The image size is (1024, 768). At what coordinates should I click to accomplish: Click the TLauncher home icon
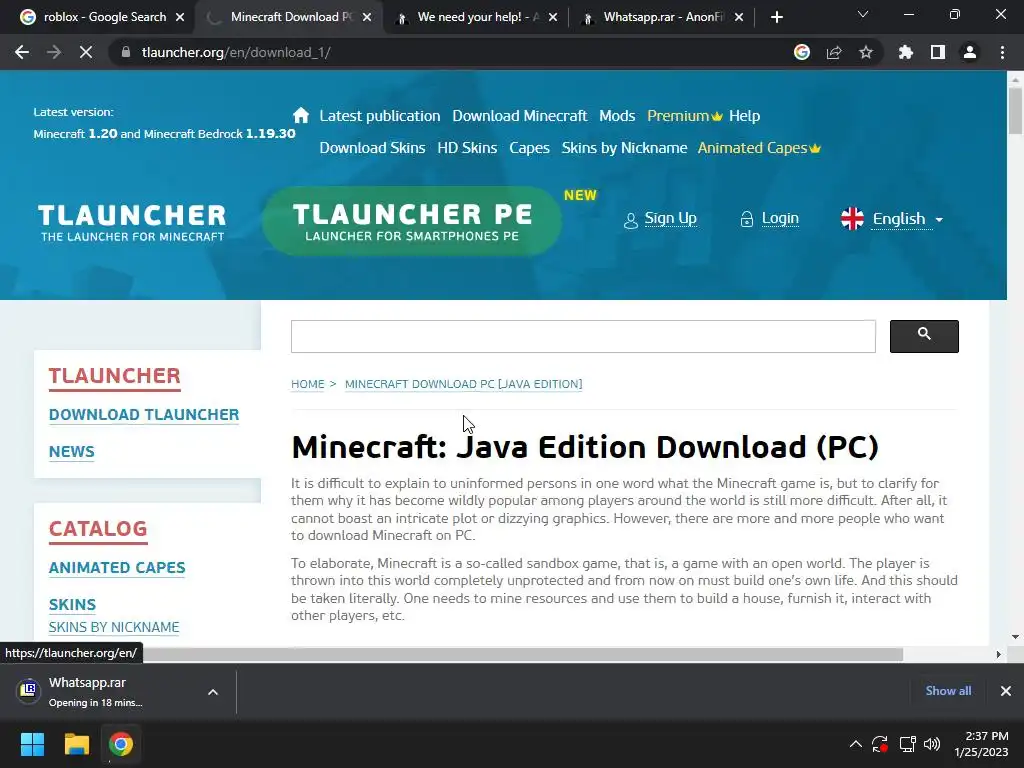[300, 116]
